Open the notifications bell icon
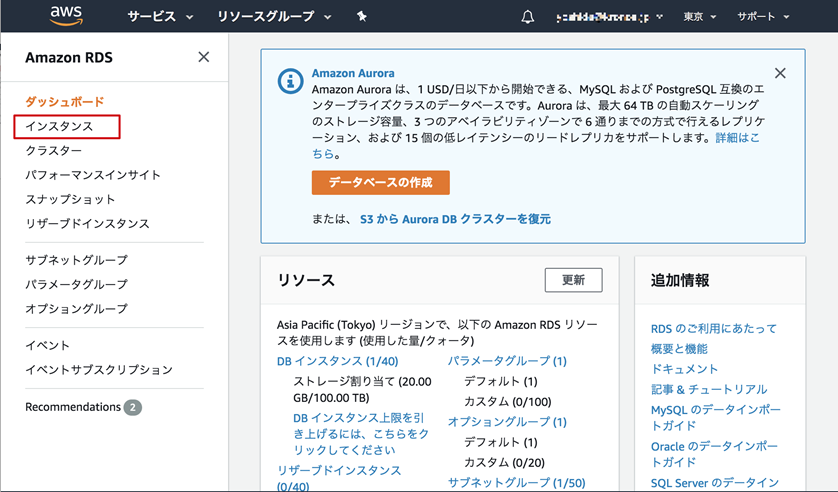Viewport: 838px width, 492px height. [528, 17]
